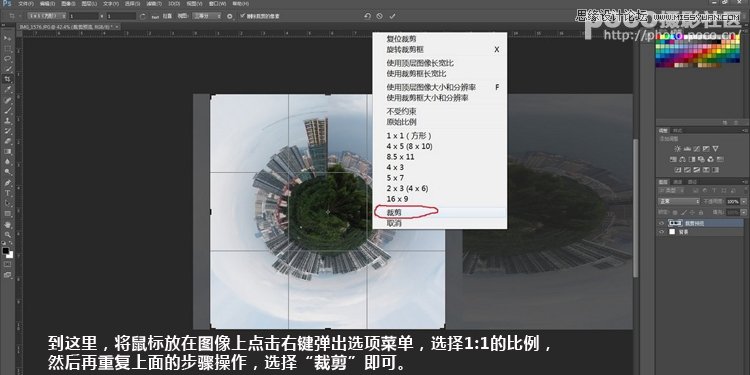
Task: Cancel the current crop operation icon
Action: 379,16
